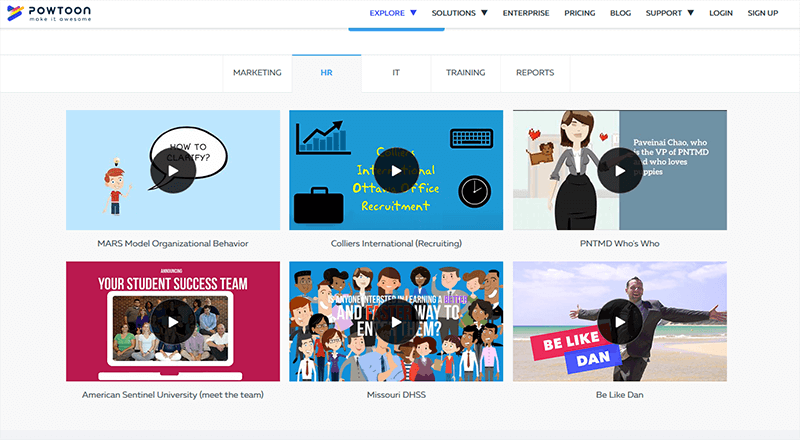Viewport: 800px width, 440px height.
Task: Select the HR tab
Action: pos(327,73)
